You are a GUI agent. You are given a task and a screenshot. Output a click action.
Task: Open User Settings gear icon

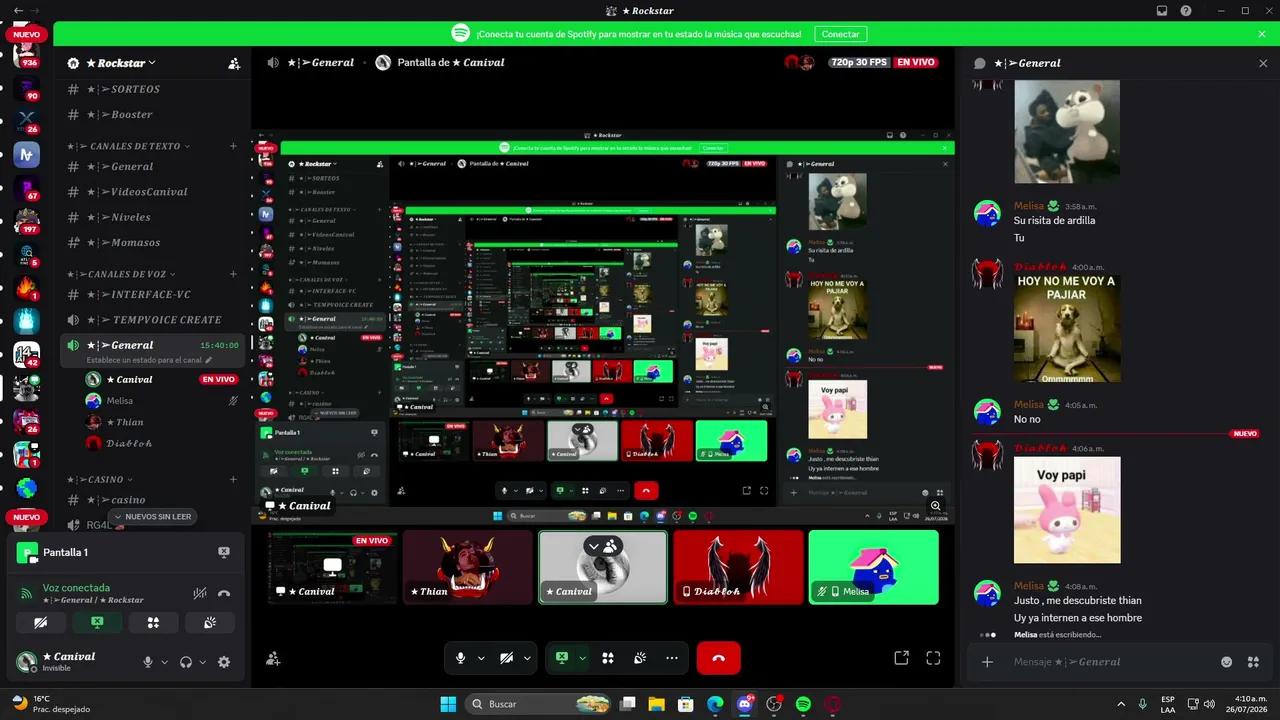[x=224, y=662]
